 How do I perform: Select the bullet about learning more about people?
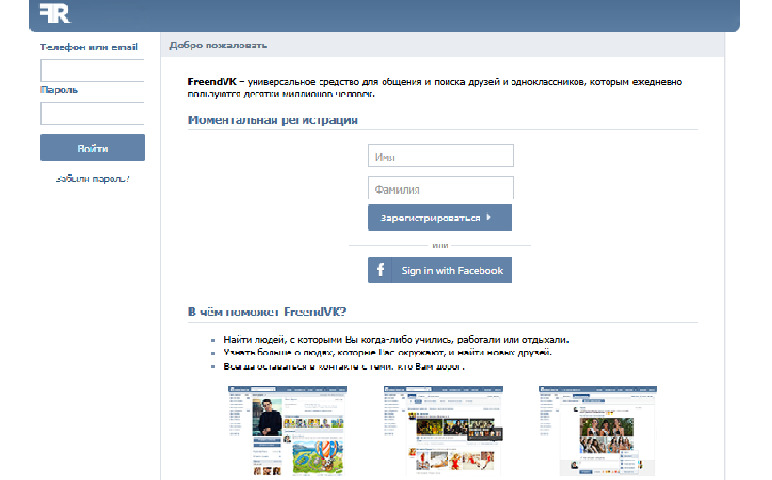[x=387, y=352]
